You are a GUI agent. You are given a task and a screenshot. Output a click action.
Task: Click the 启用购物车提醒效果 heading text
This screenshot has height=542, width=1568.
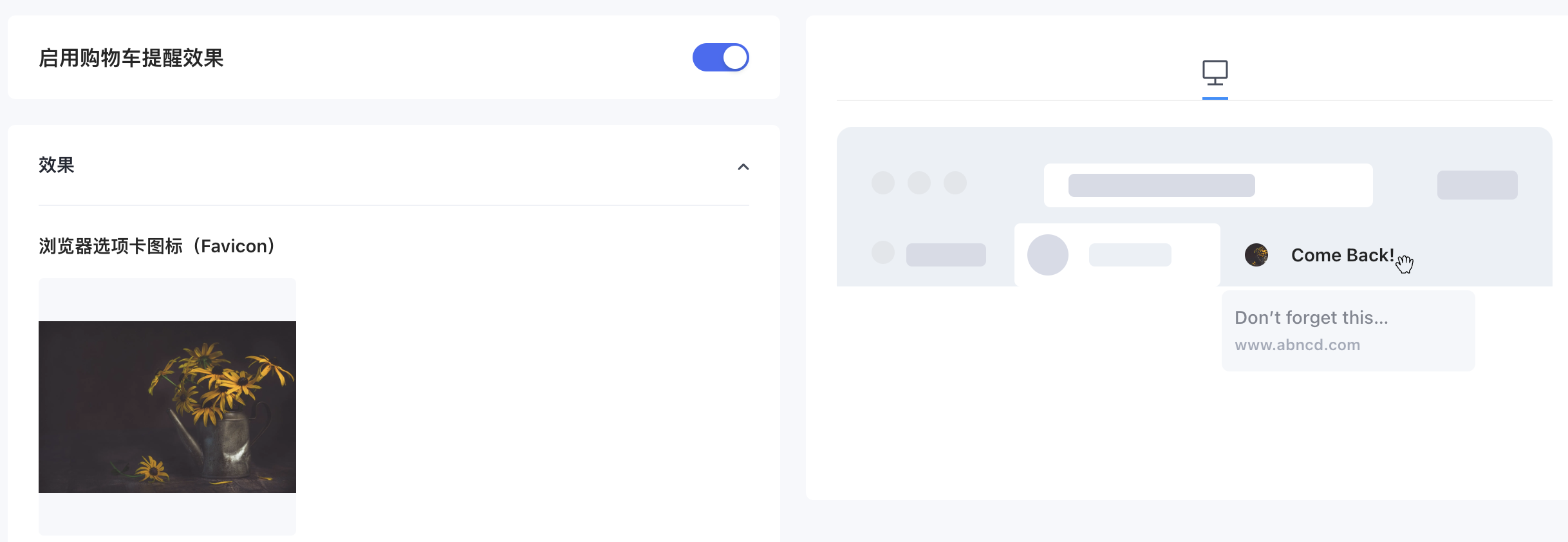click(131, 58)
